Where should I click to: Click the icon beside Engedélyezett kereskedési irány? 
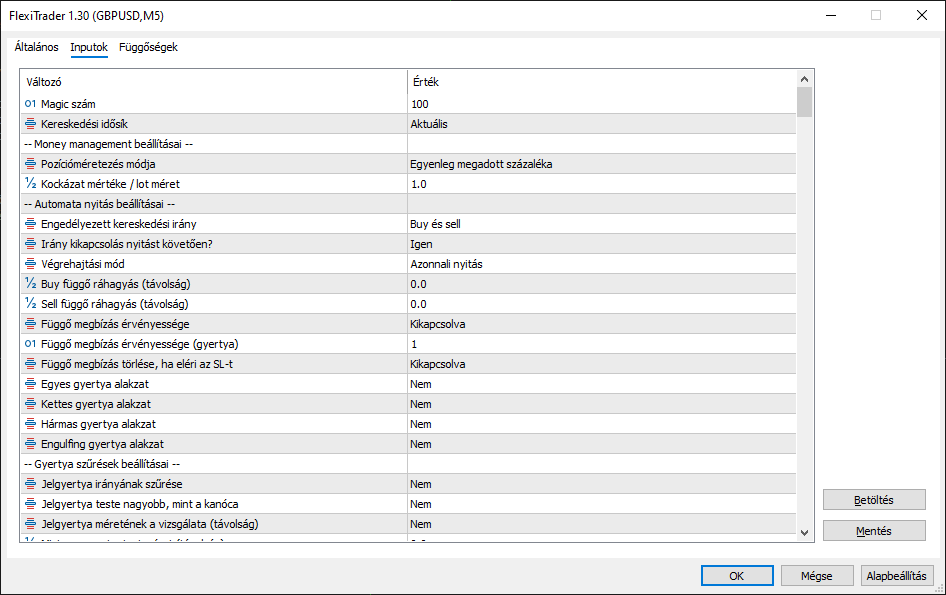[30, 224]
